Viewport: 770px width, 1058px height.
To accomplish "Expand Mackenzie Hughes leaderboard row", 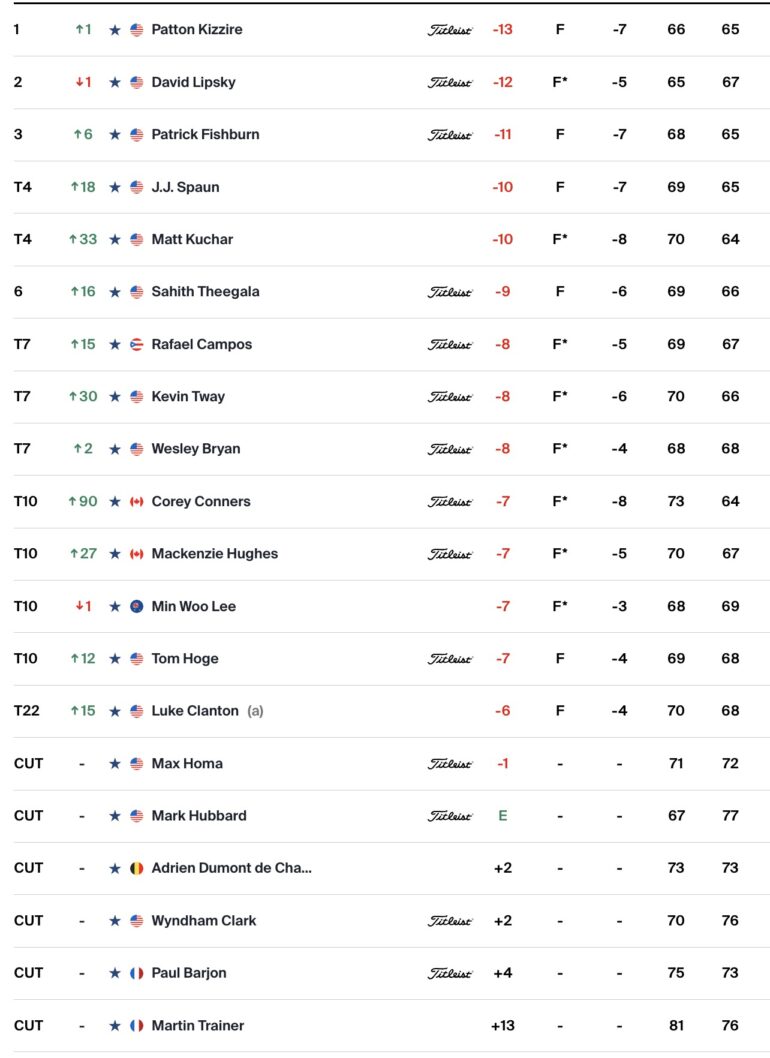I will 391,553.
